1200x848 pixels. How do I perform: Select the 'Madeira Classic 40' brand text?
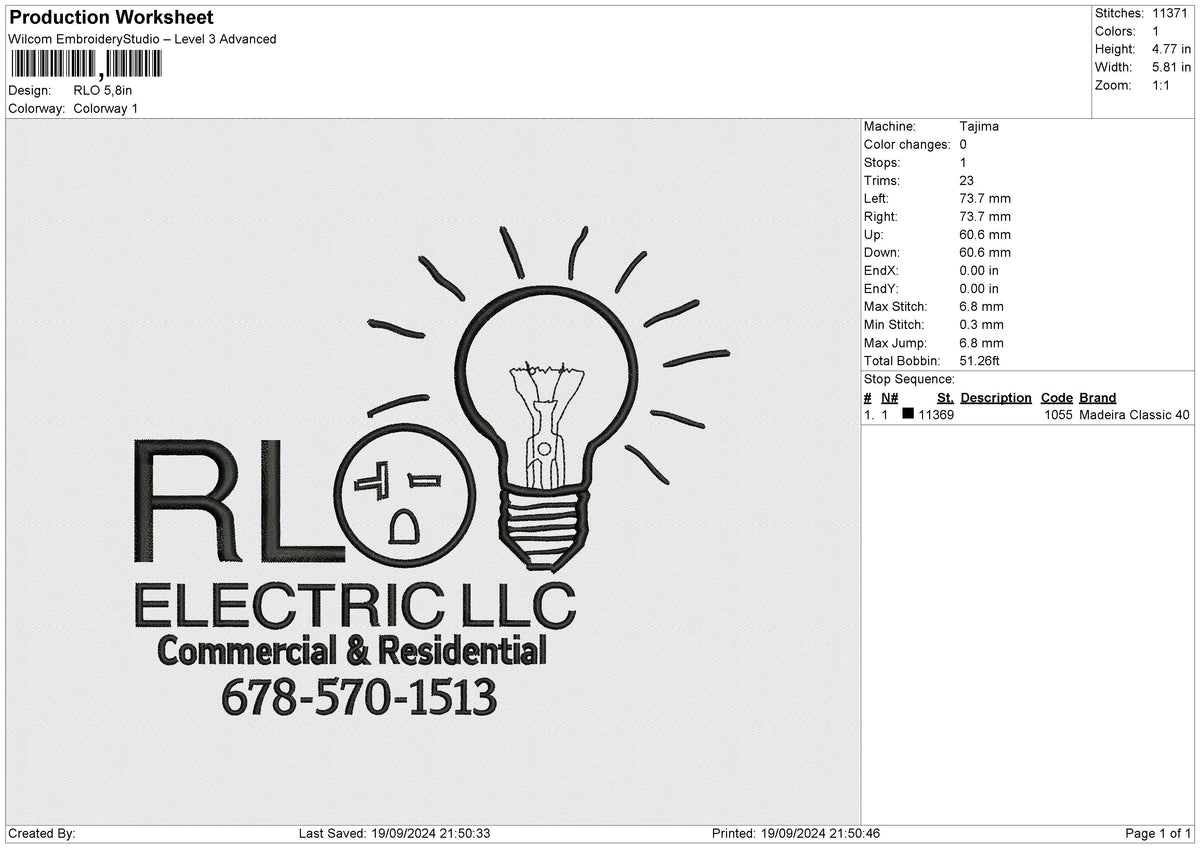click(1135, 415)
